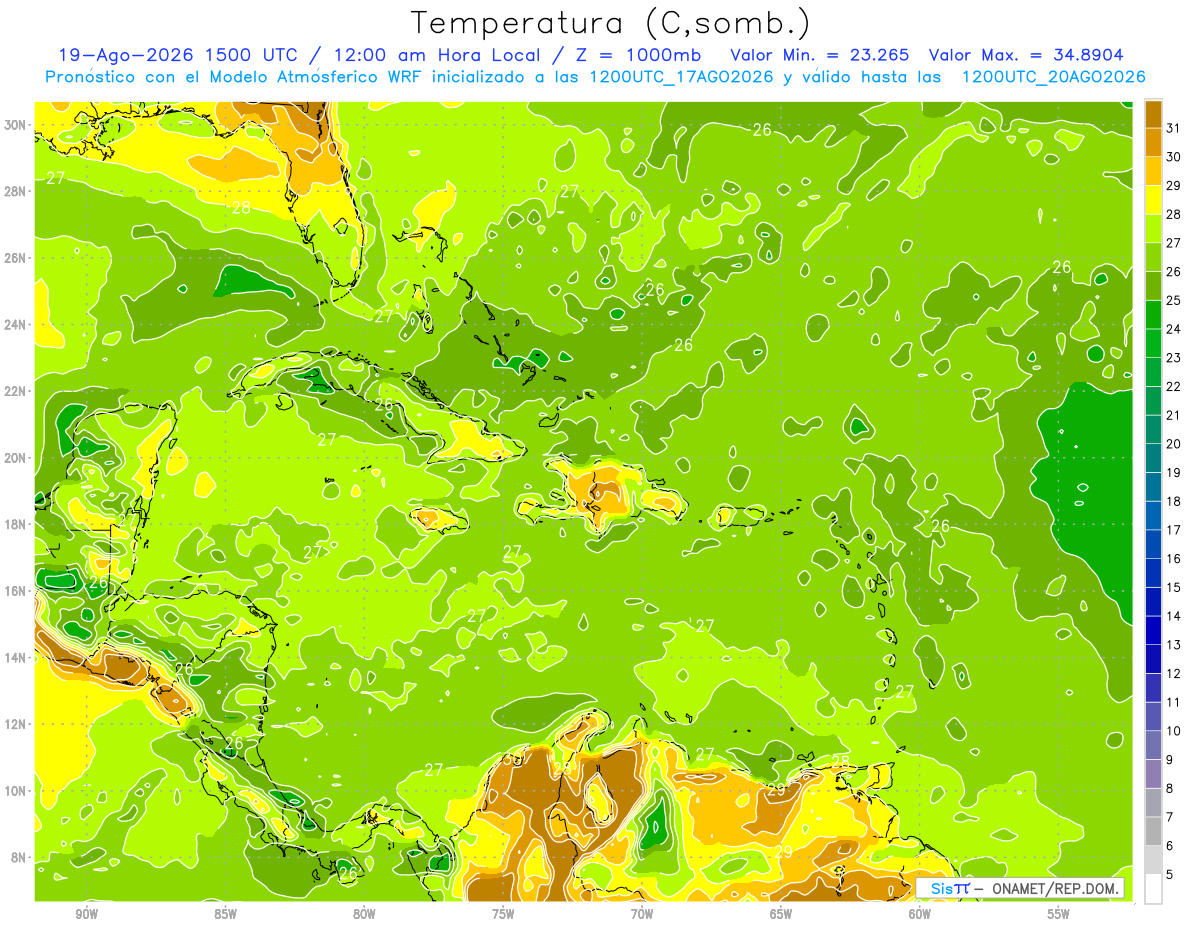
Task: Click the title 'Temperatura (C,somb.)'
Action: pyautogui.click(x=610, y=23)
